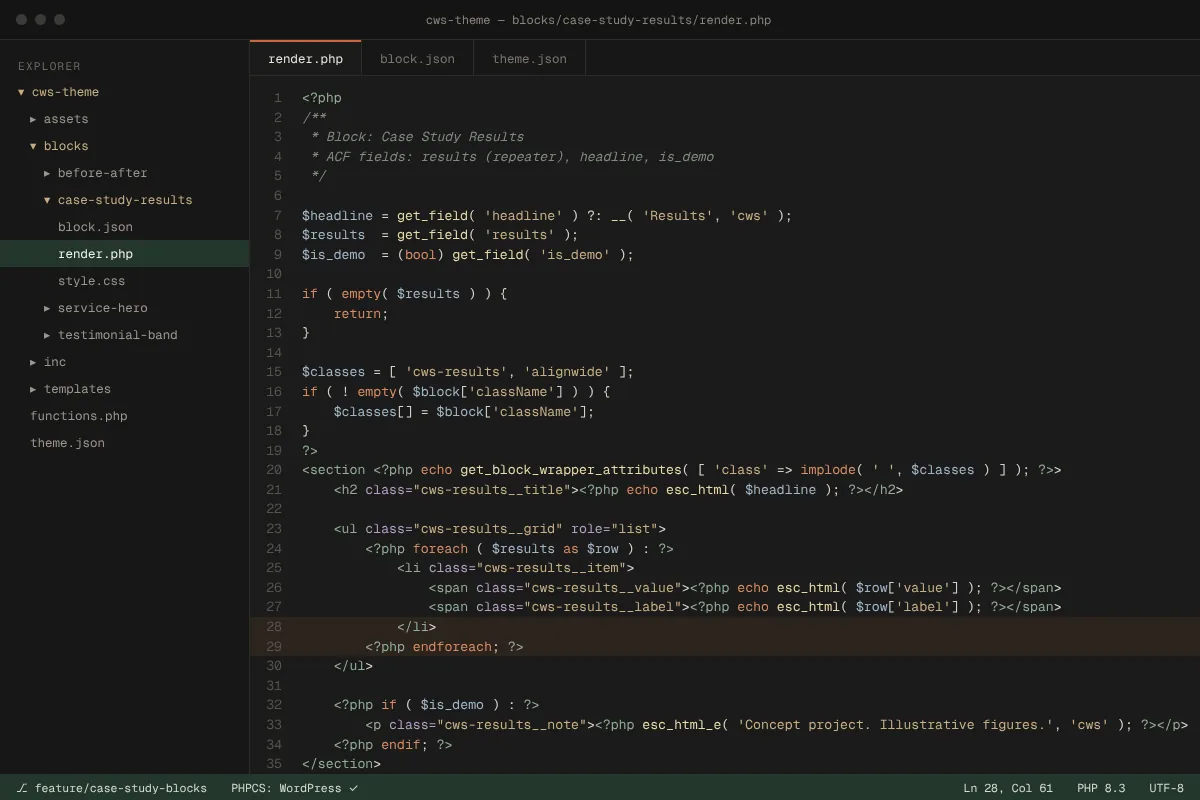Close the window with the first title-bar dot

[22, 20]
